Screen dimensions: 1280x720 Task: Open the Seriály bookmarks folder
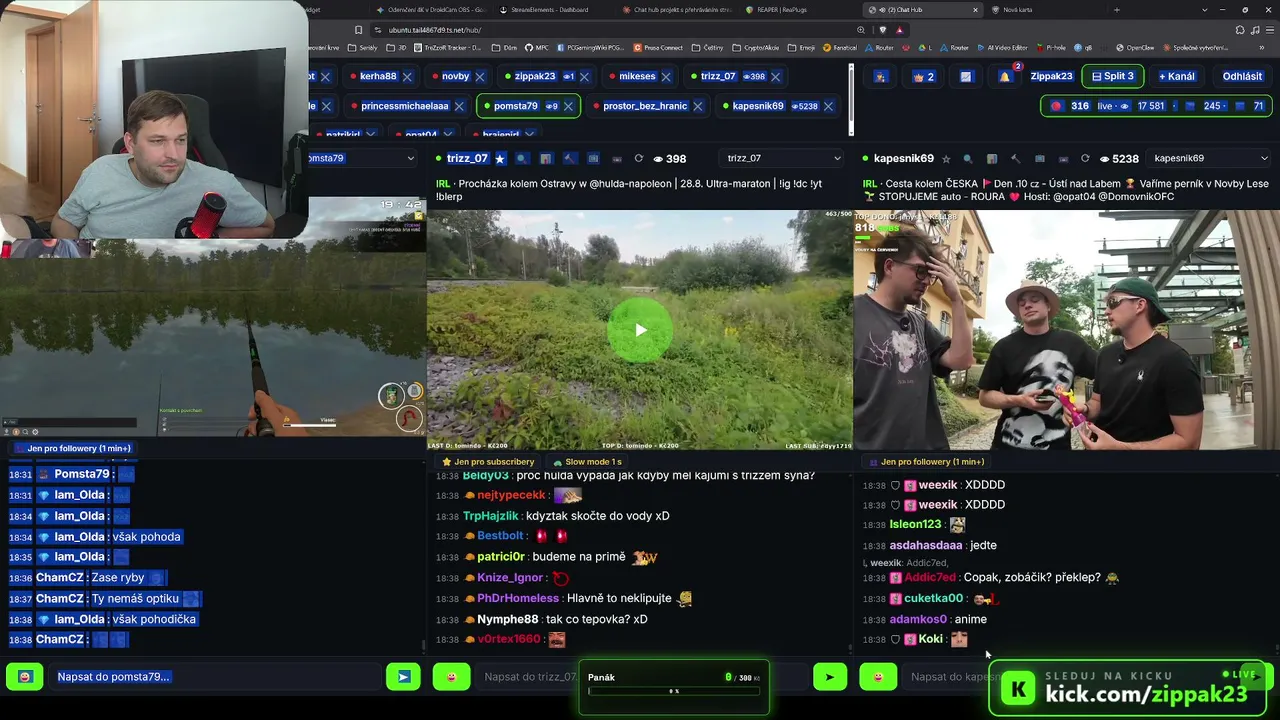point(362,48)
